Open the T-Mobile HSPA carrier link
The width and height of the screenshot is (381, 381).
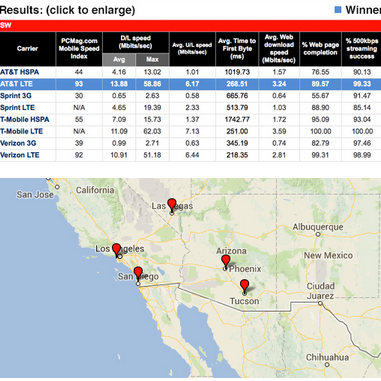point(25,119)
